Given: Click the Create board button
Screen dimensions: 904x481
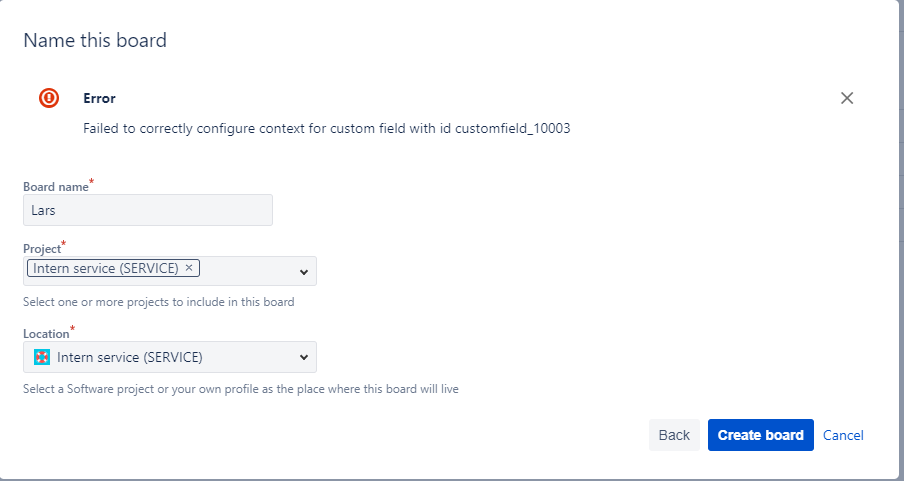Looking at the screenshot, I should [760, 435].
